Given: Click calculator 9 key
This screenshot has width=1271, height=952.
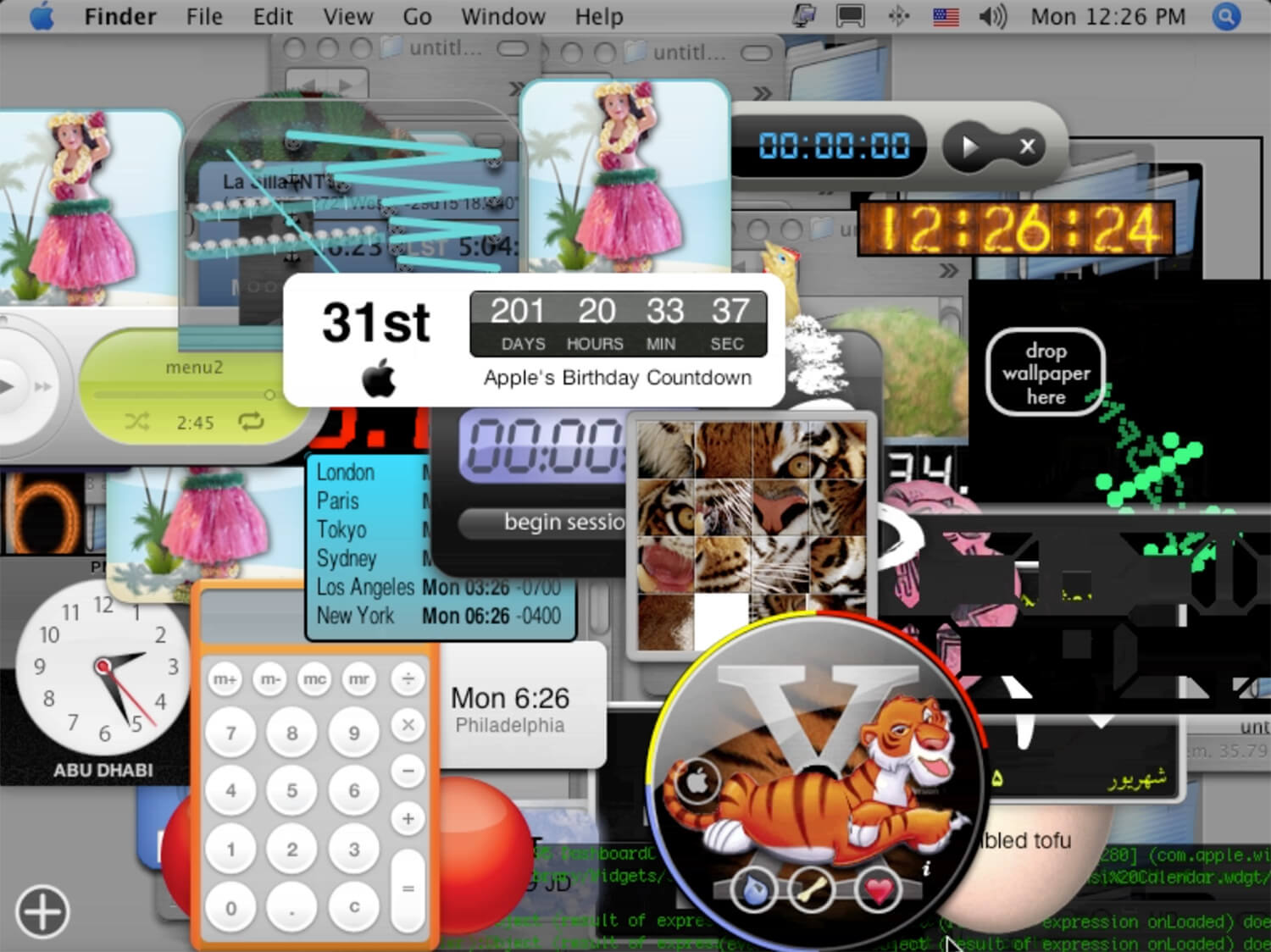Looking at the screenshot, I should 354,733.
